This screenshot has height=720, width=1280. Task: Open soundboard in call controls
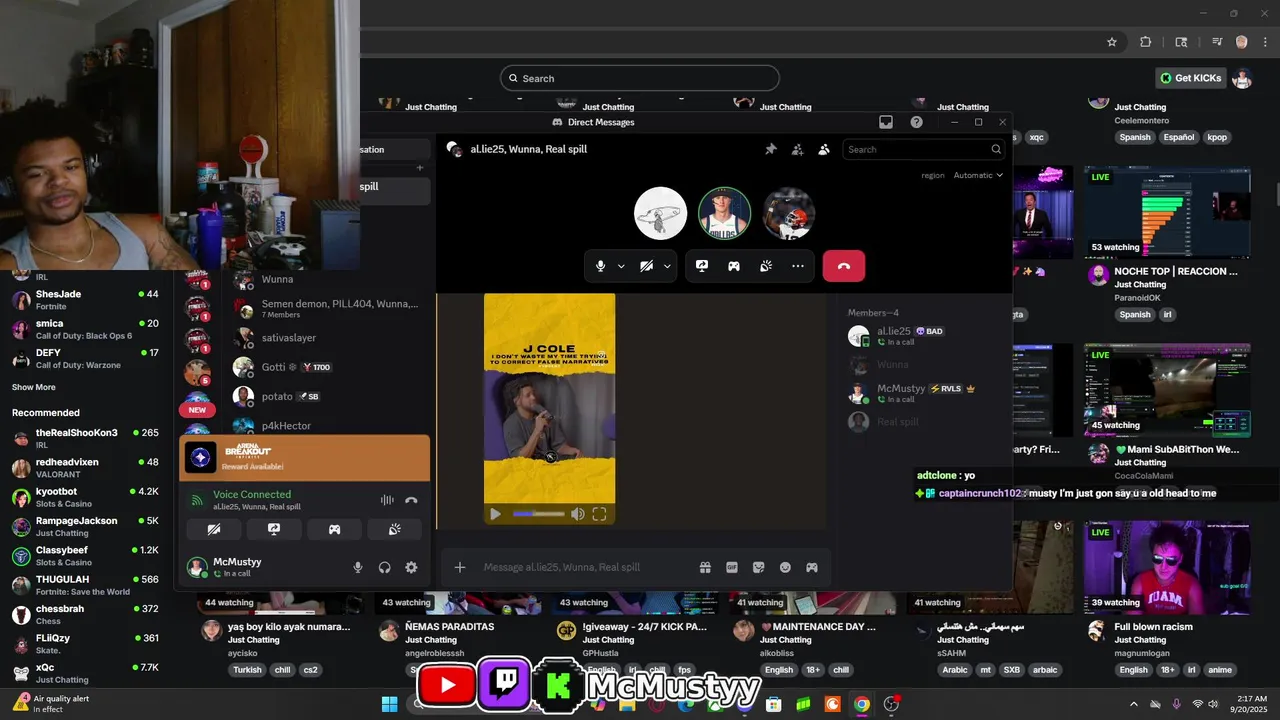pyautogui.click(x=766, y=266)
